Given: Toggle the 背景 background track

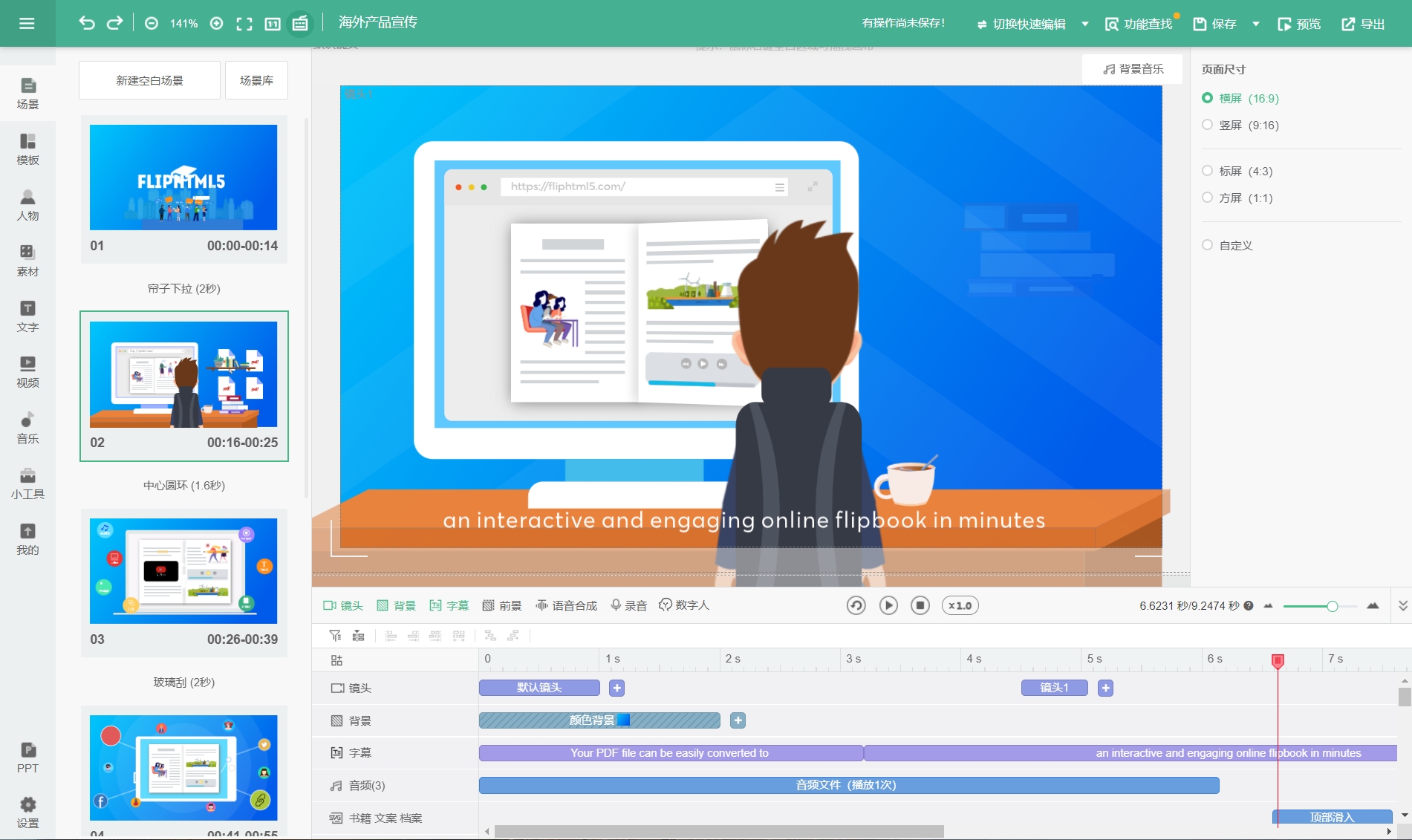Looking at the screenshot, I should coord(396,605).
